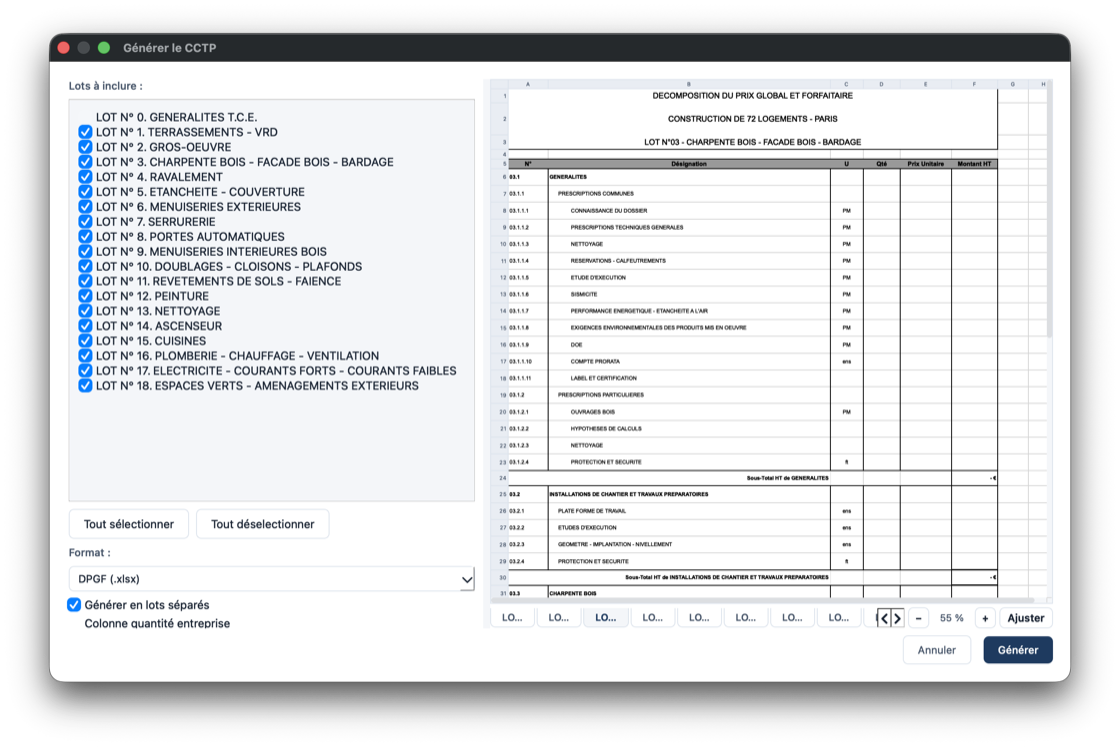The image size is (1120, 747).
Task: Click the Désignation header cell
Action: (689, 164)
